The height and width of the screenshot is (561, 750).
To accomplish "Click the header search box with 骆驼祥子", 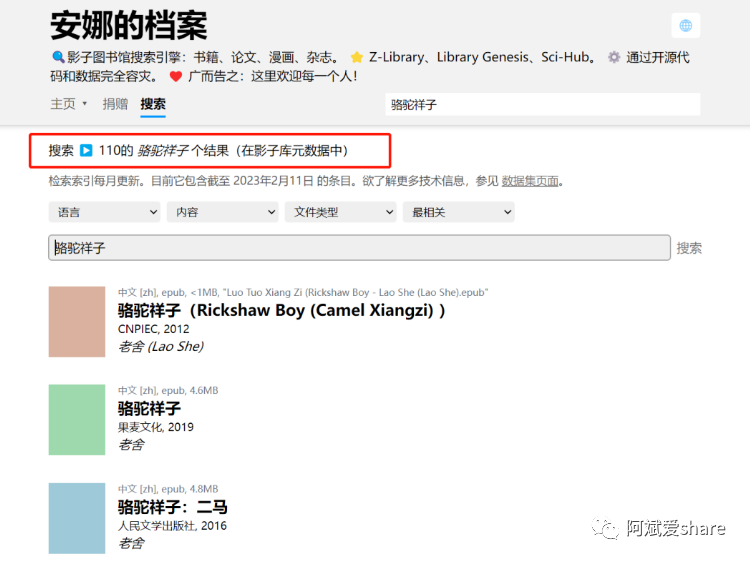I will [542, 104].
